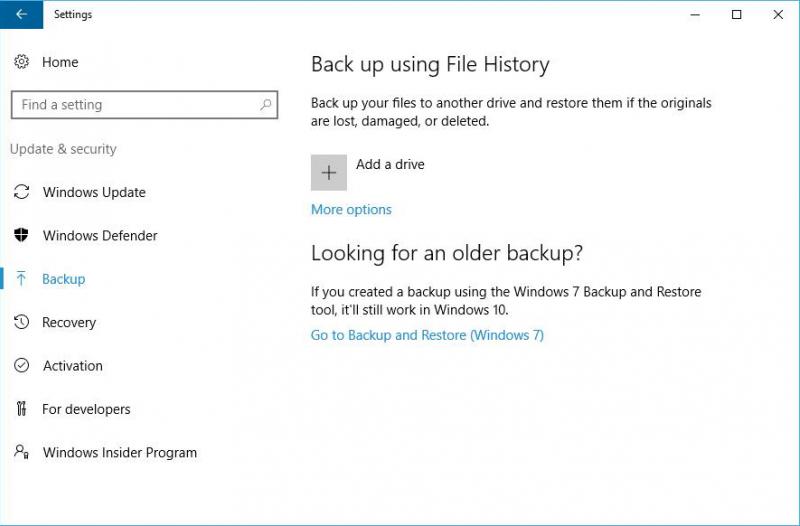Click the Home gear icon
The width and height of the screenshot is (800, 526).
pyautogui.click(x=21, y=62)
